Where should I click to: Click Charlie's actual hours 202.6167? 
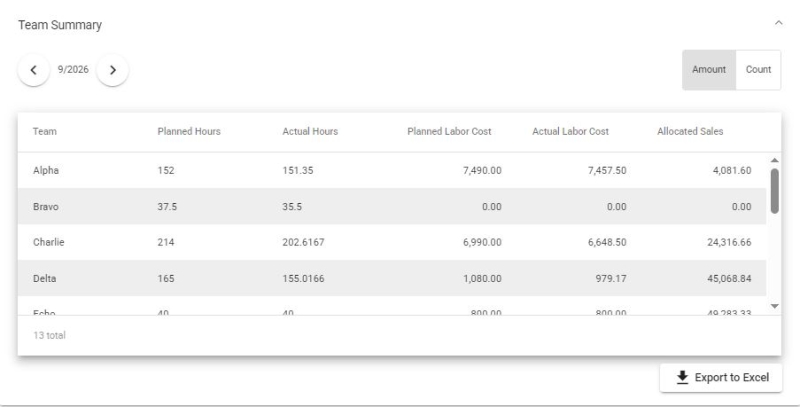[303, 242]
